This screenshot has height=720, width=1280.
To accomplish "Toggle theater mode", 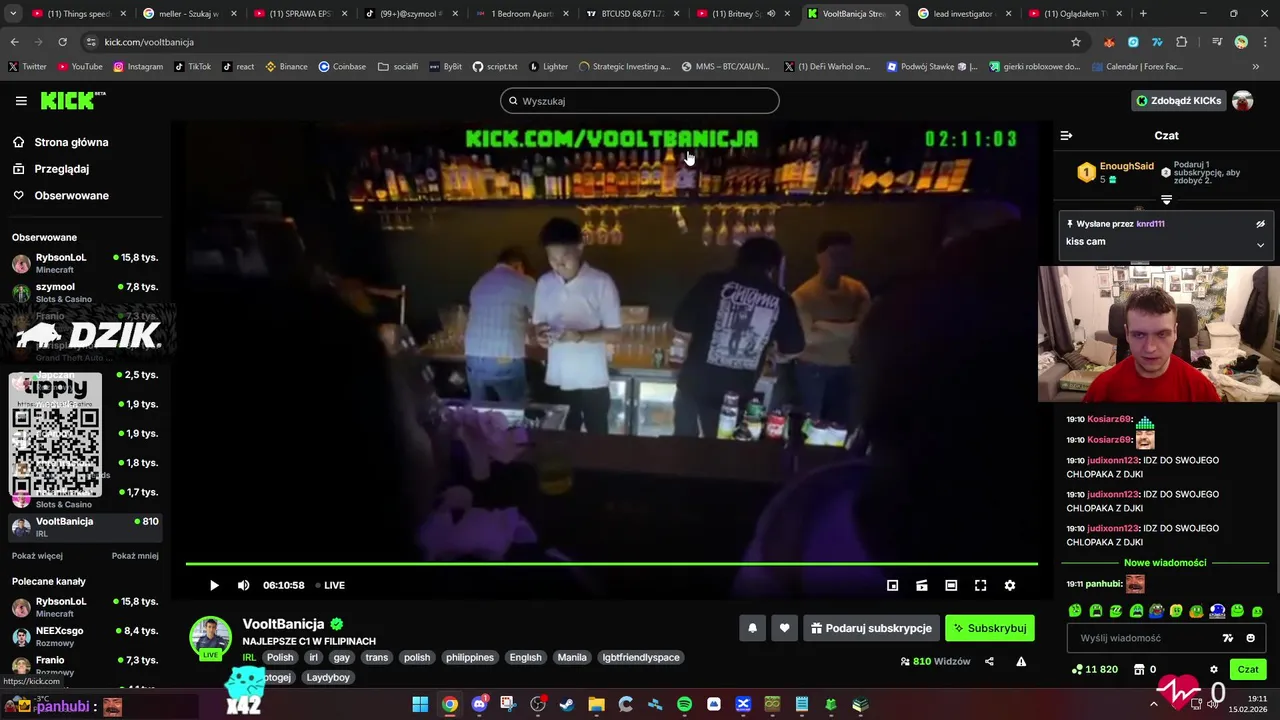I will (951, 585).
